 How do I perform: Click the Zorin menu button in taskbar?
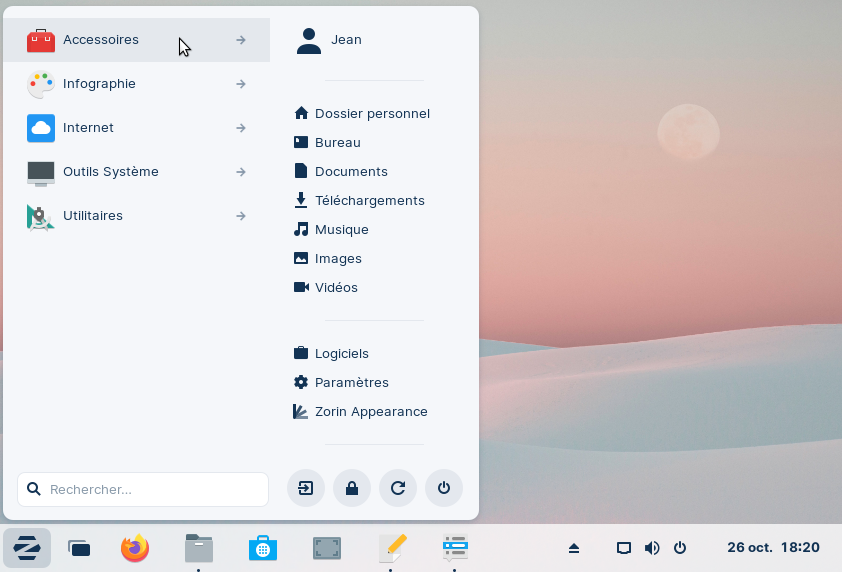point(27,548)
